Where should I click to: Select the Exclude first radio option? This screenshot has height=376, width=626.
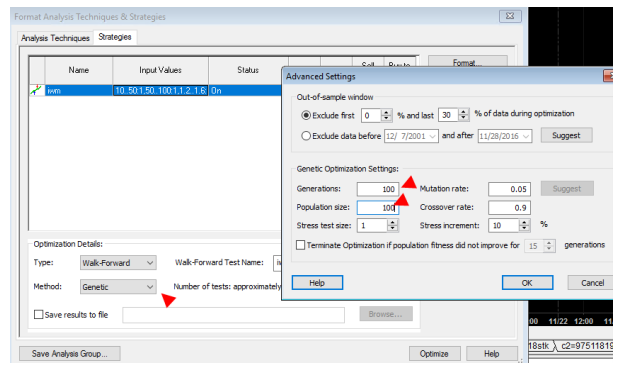pos(306,115)
